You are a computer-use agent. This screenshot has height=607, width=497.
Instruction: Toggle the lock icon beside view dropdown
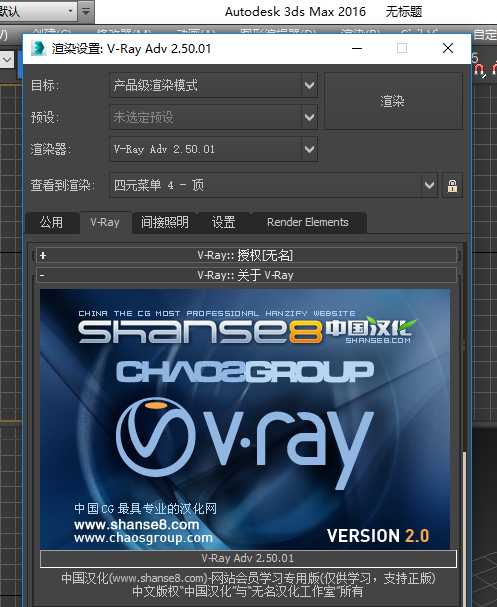pos(452,185)
